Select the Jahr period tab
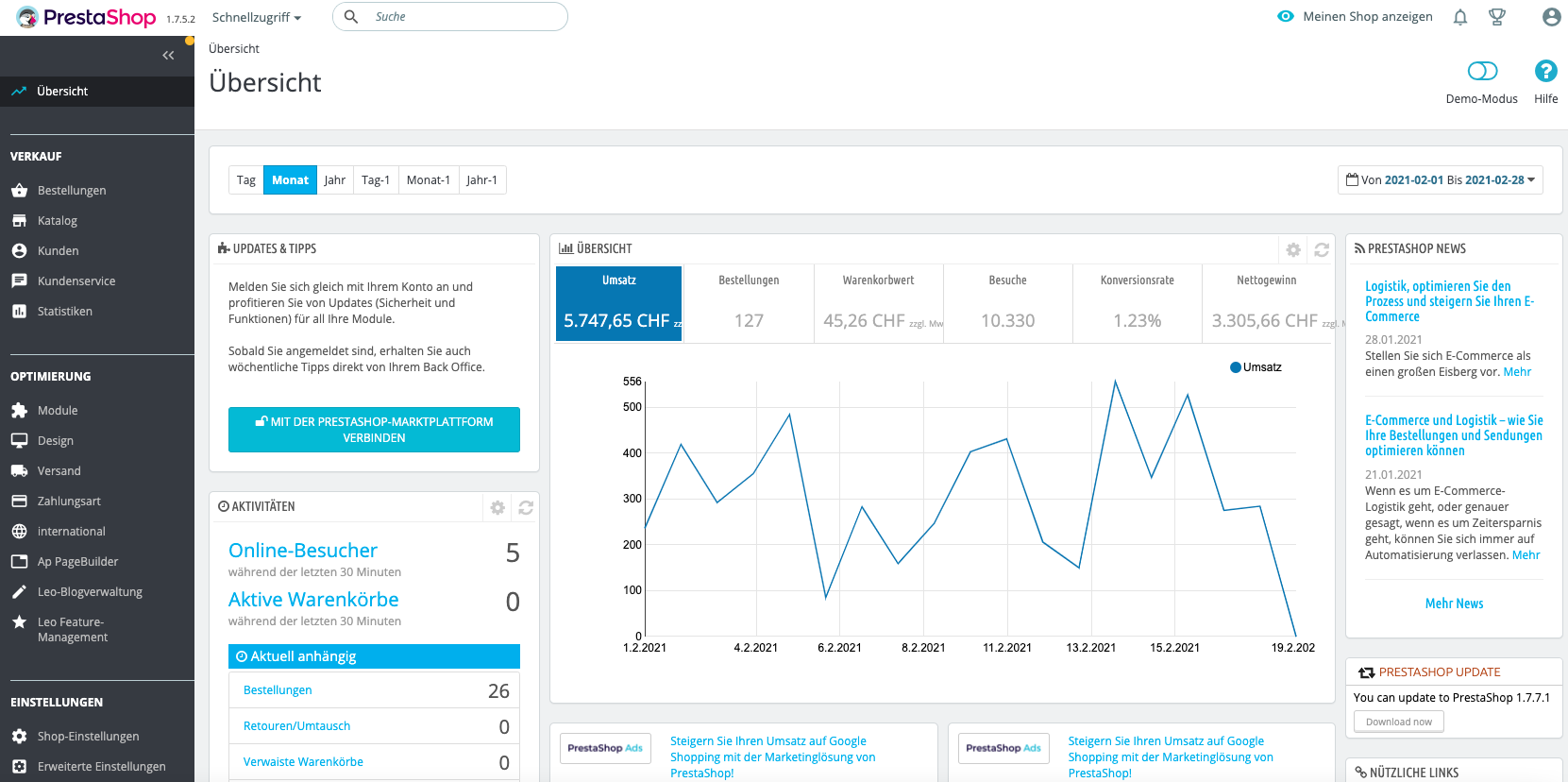1568x782 pixels. [335, 180]
